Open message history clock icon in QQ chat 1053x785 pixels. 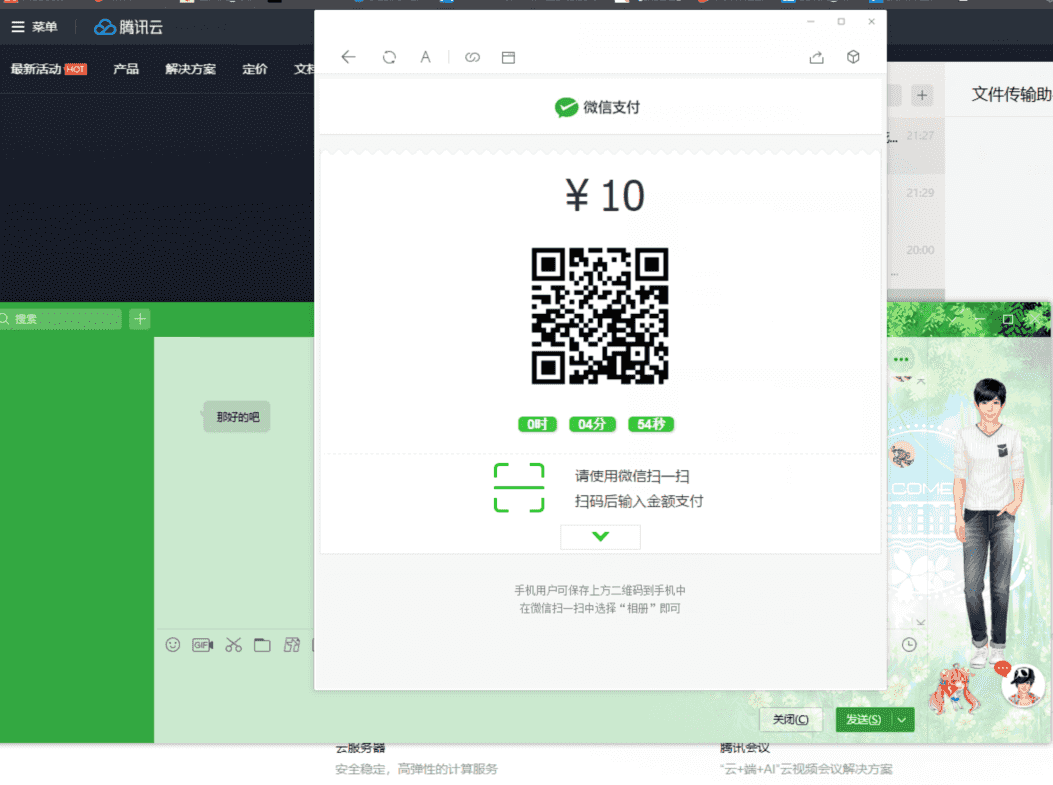coord(909,645)
